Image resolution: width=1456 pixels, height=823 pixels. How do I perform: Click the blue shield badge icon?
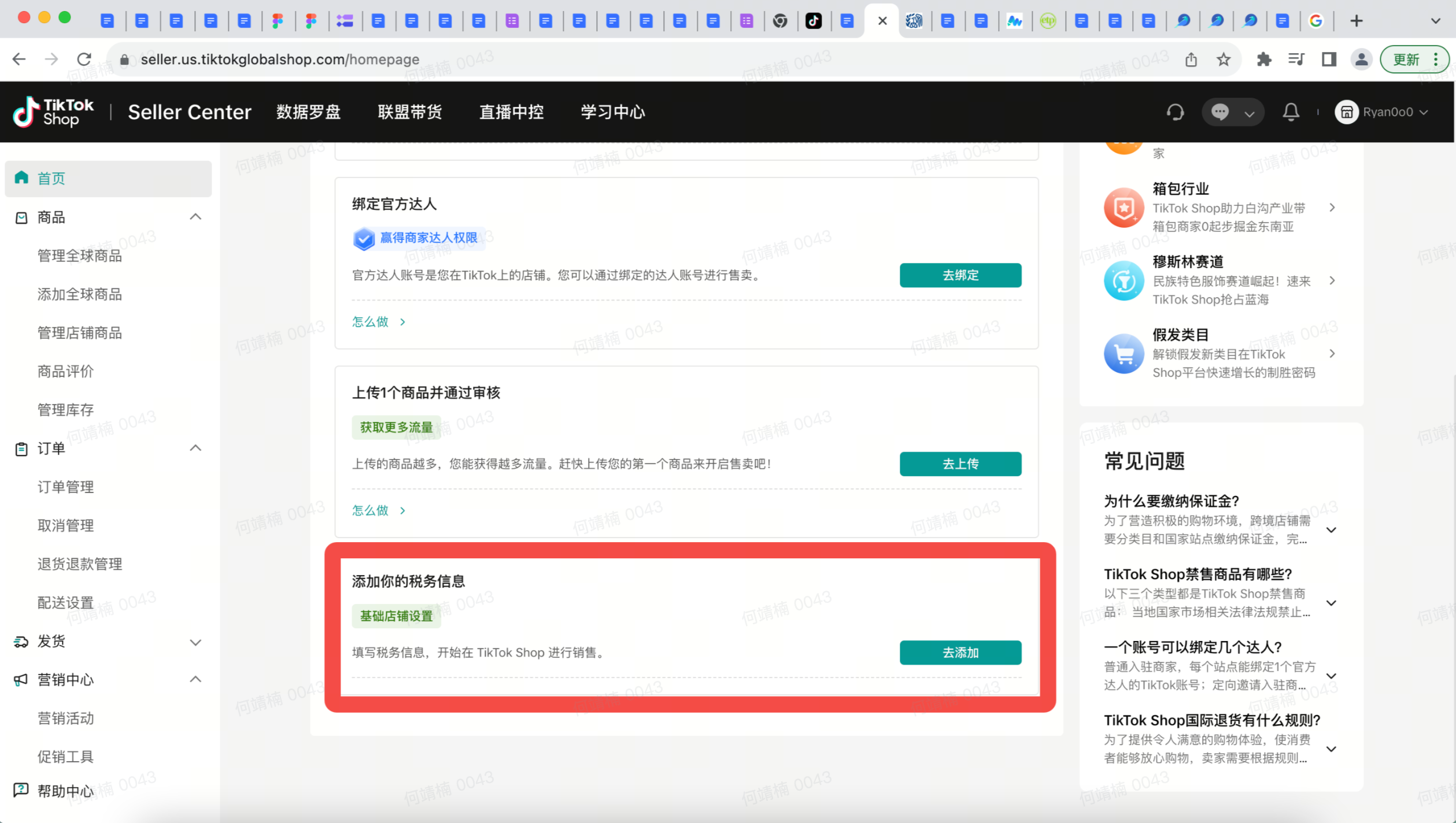click(x=364, y=238)
